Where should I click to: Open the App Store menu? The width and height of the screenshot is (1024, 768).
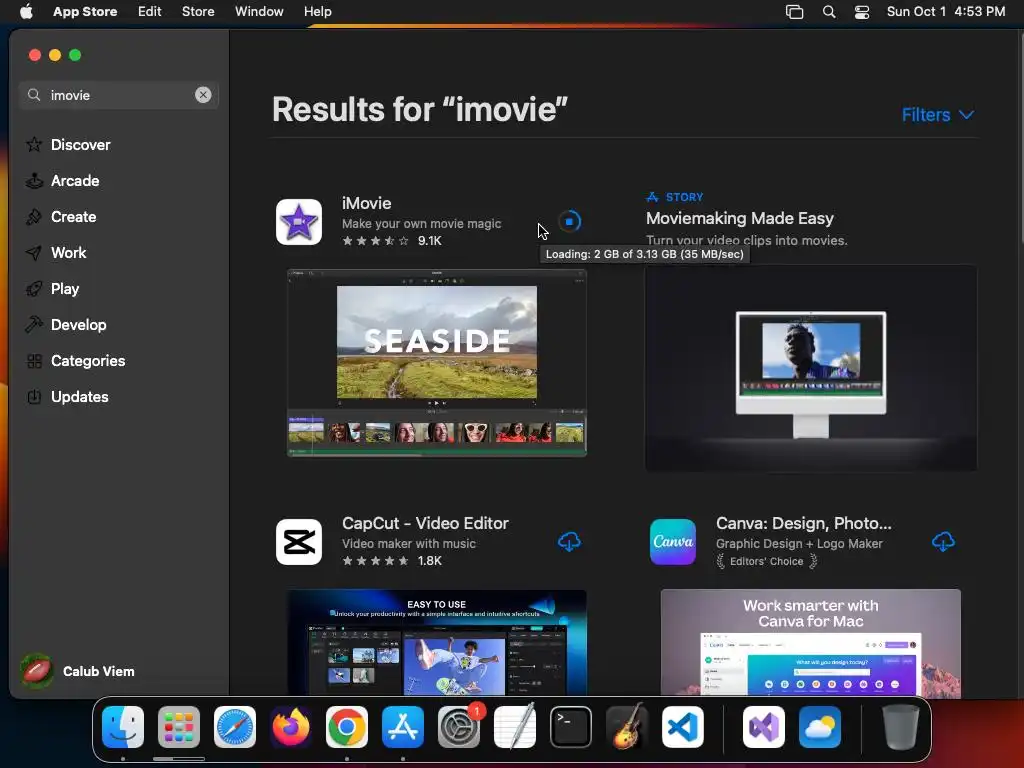85,11
